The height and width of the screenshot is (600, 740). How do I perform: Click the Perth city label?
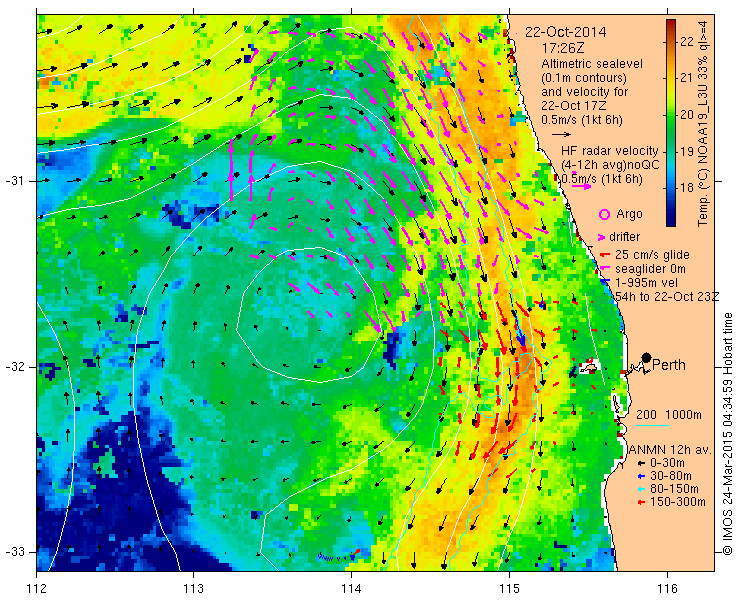[x=669, y=365]
